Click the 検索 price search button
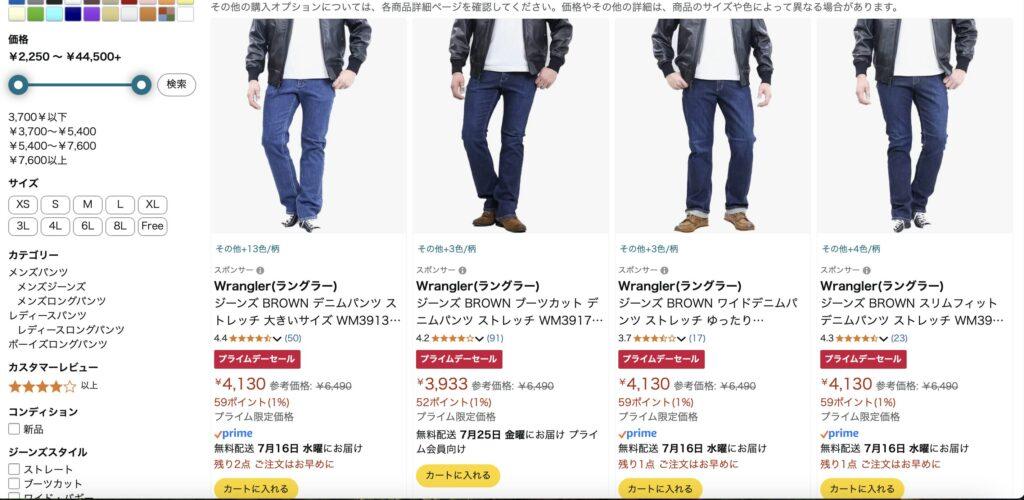 [x=176, y=84]
